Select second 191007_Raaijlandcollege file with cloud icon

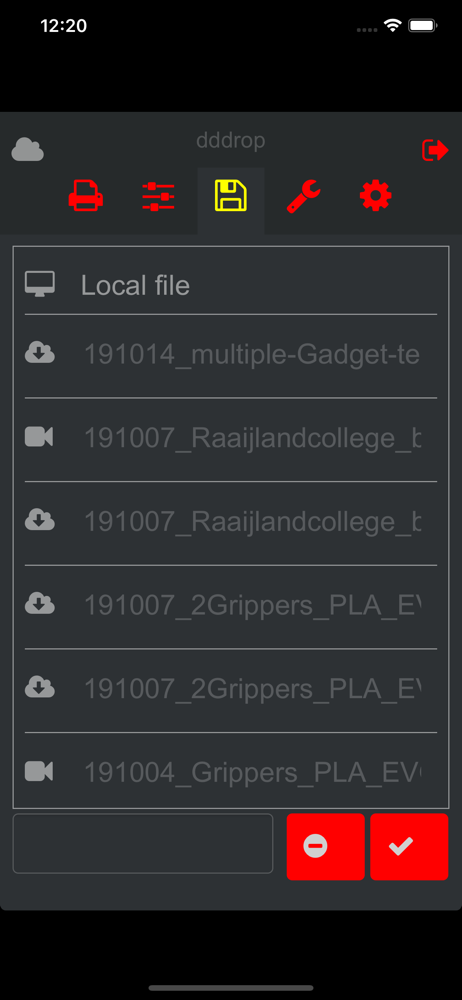252,522
